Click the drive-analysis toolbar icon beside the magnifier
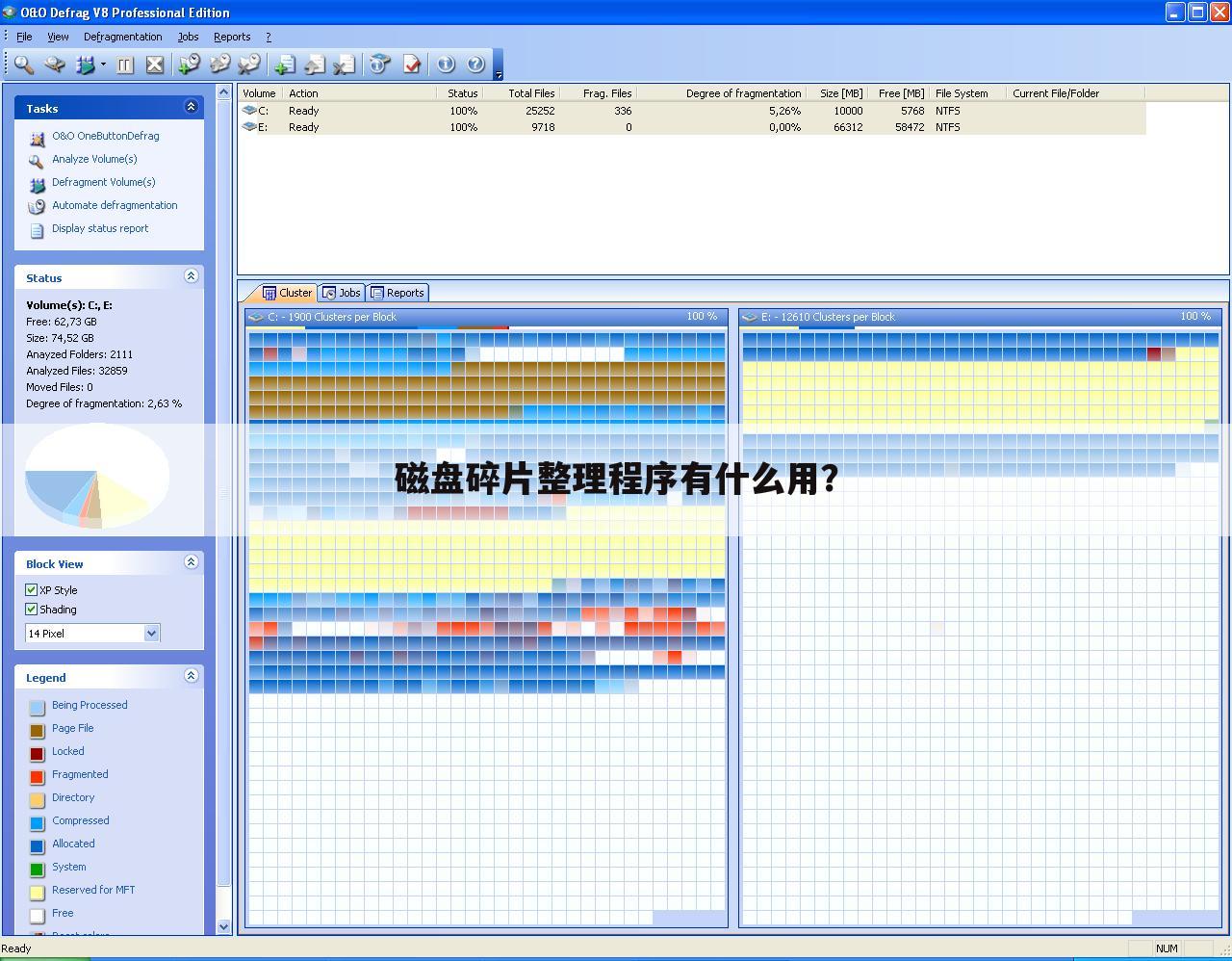 pyautogui.click(x=55, y=65)
